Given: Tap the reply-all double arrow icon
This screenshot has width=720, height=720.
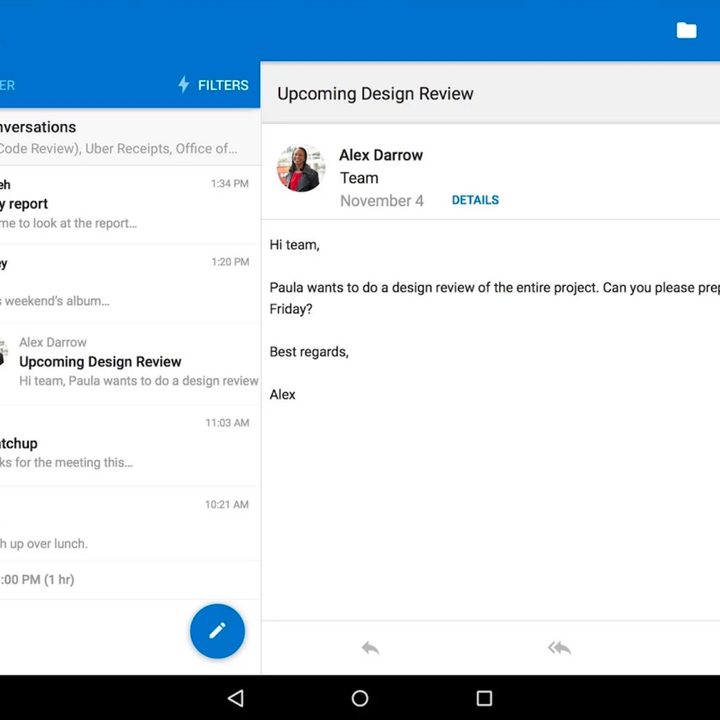Looking at the screenshot, I should point(559,648).
